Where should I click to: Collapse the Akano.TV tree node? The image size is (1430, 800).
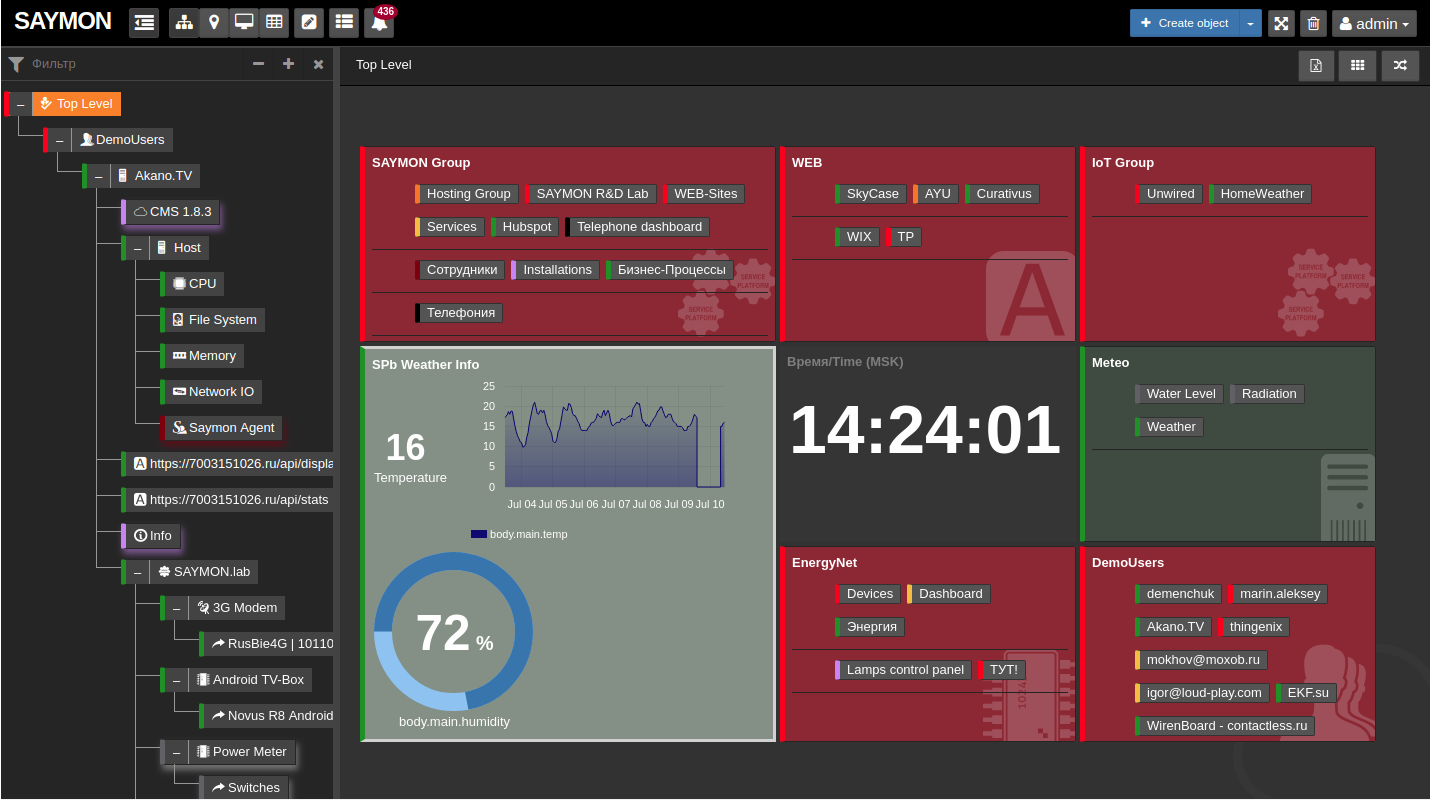(99, 176)
